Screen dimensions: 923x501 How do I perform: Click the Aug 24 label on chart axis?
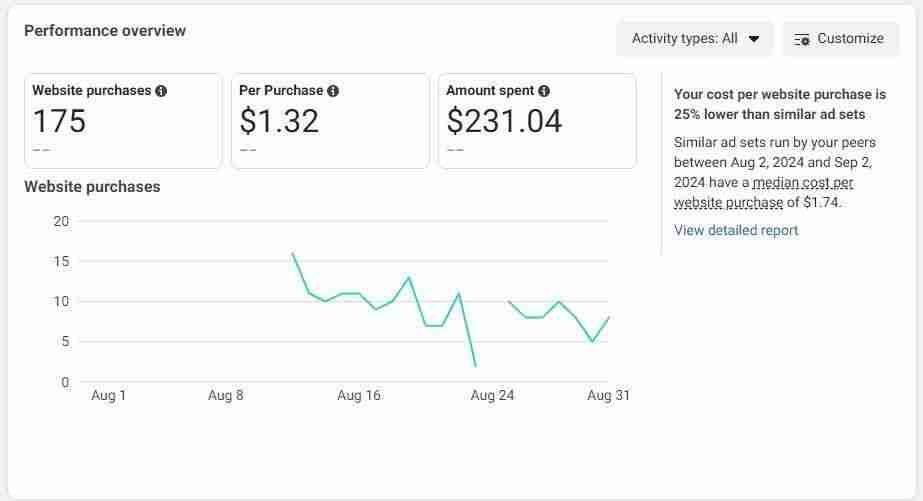click(x=492, y=396)
